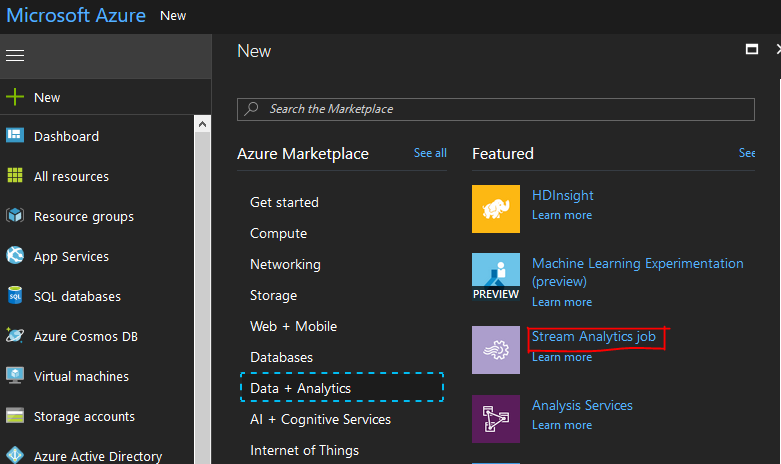Open Storage accounts from the sidebar
Viewport: 781px width, 464px height.
[x=84, y=417]
